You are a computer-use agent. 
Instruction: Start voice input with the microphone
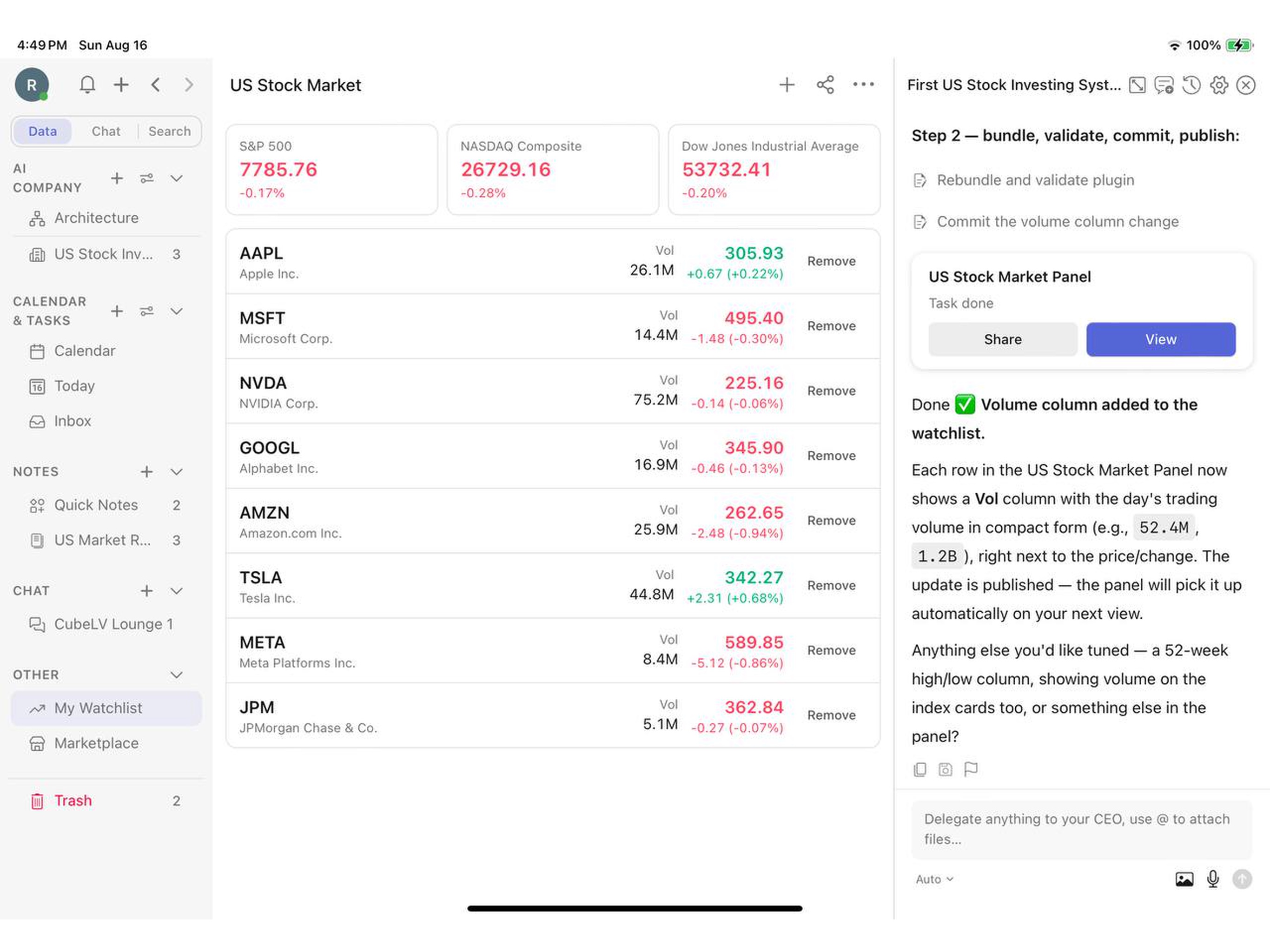pyautogui.click(x=1213, y=879)
